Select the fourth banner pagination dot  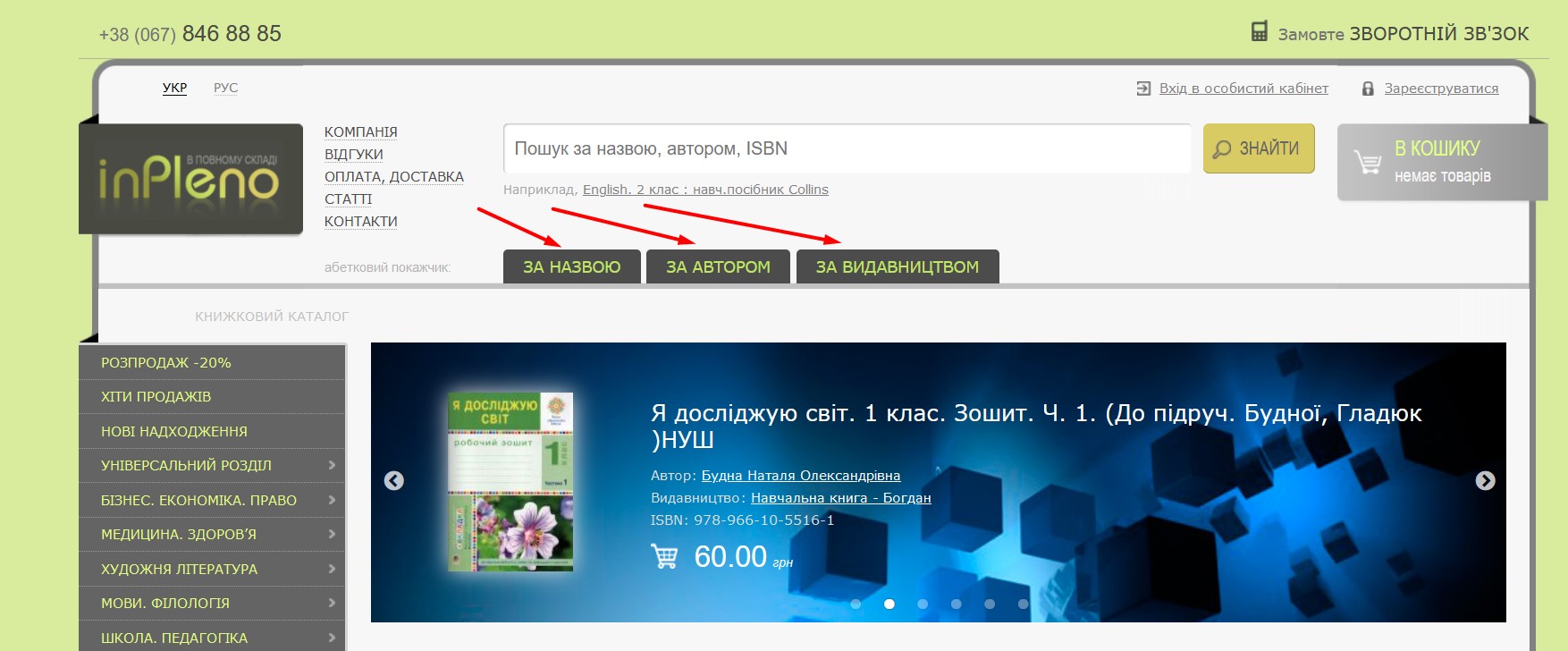(956, 604)
